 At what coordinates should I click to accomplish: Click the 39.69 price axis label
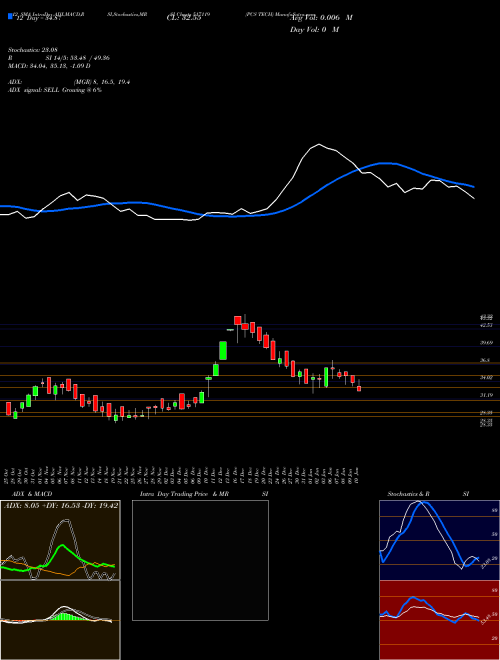[x=487, y=343]
